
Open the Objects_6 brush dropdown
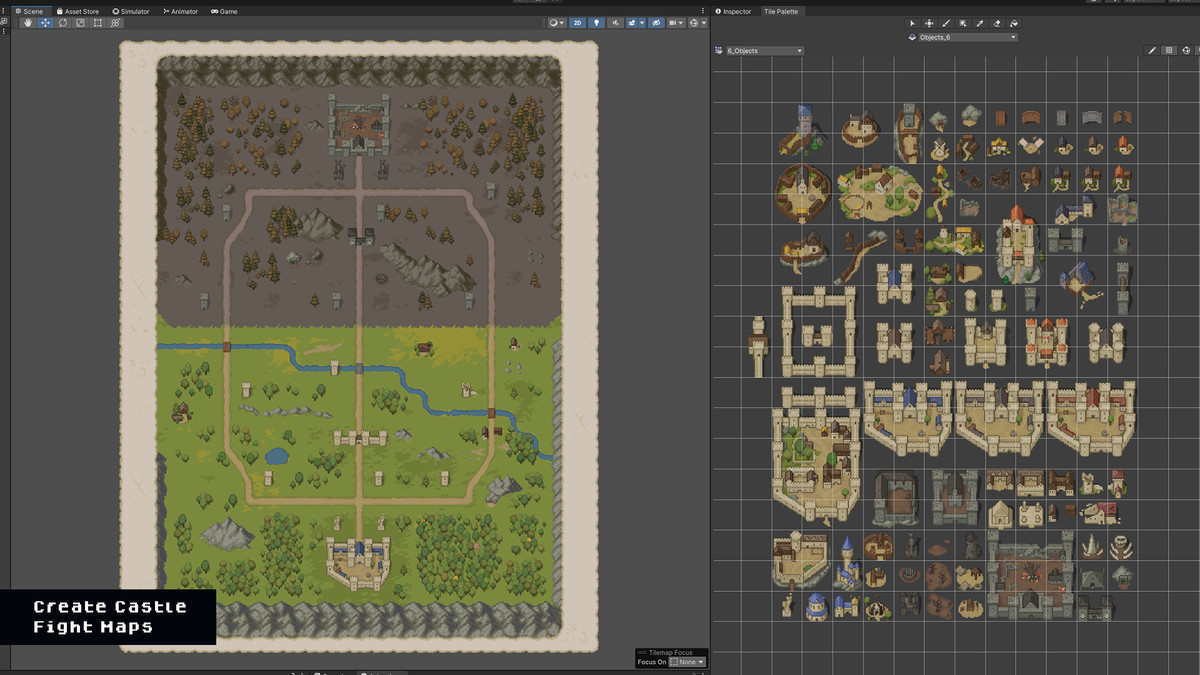(963, 35)
